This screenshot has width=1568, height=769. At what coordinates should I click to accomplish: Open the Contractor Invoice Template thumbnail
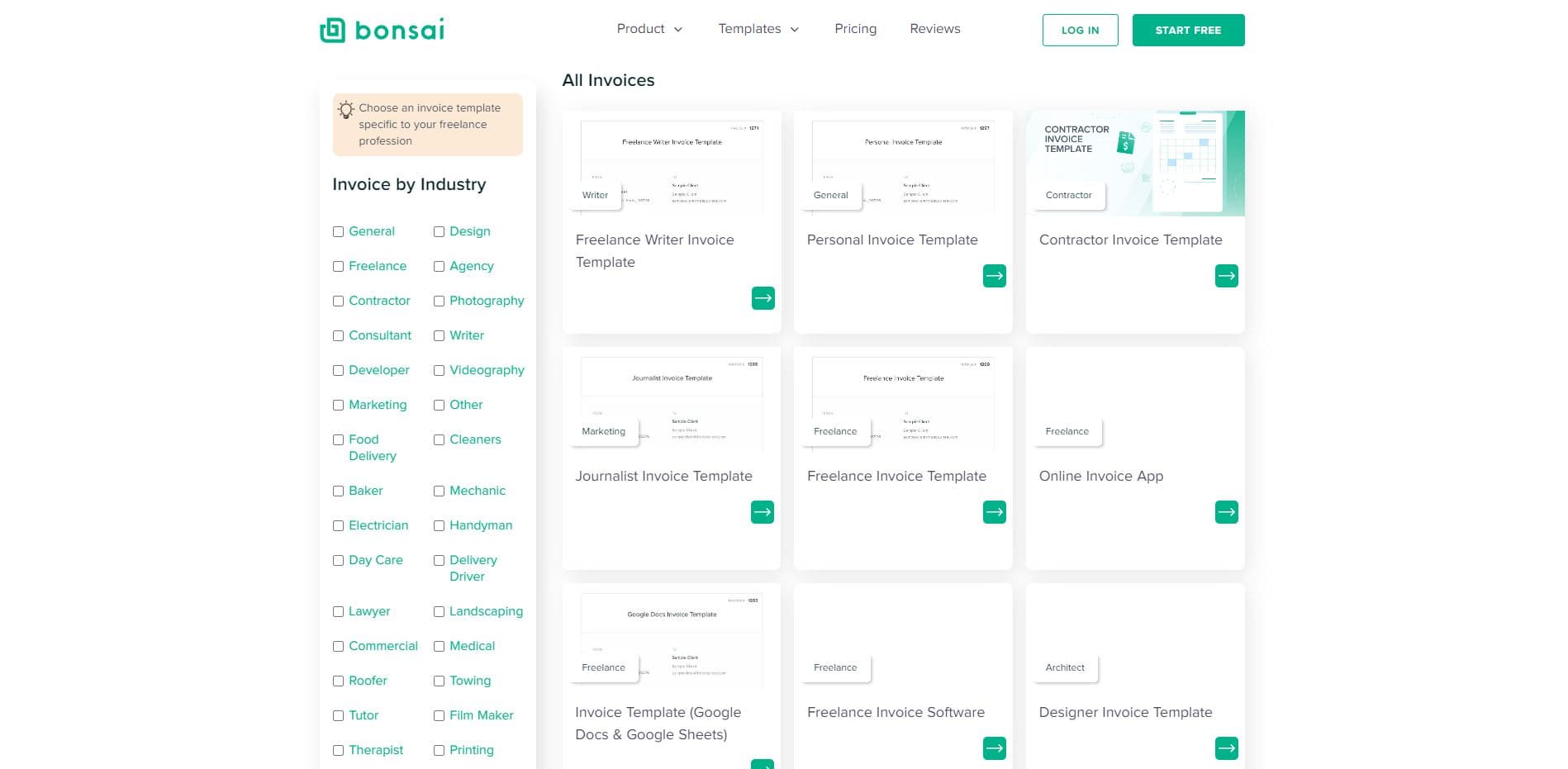point(1134,164)
